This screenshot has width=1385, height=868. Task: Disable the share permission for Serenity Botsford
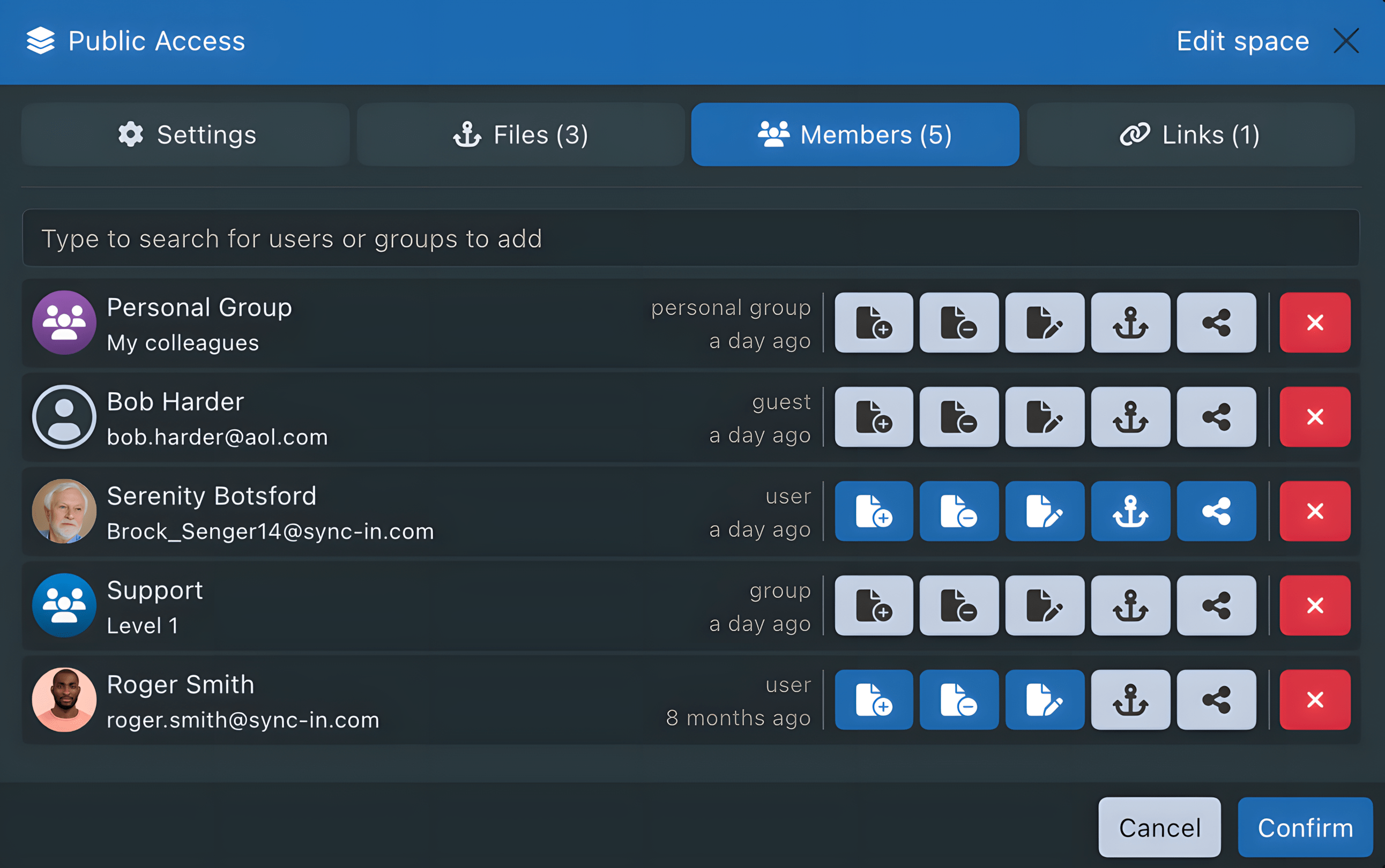coord(1216,511)
